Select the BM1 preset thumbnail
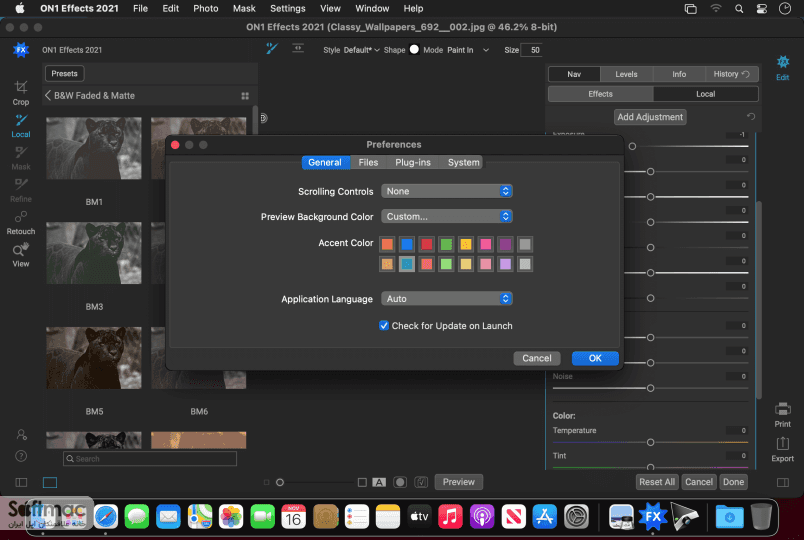This screenshot has height=540, width=804. tap(94, 148)
